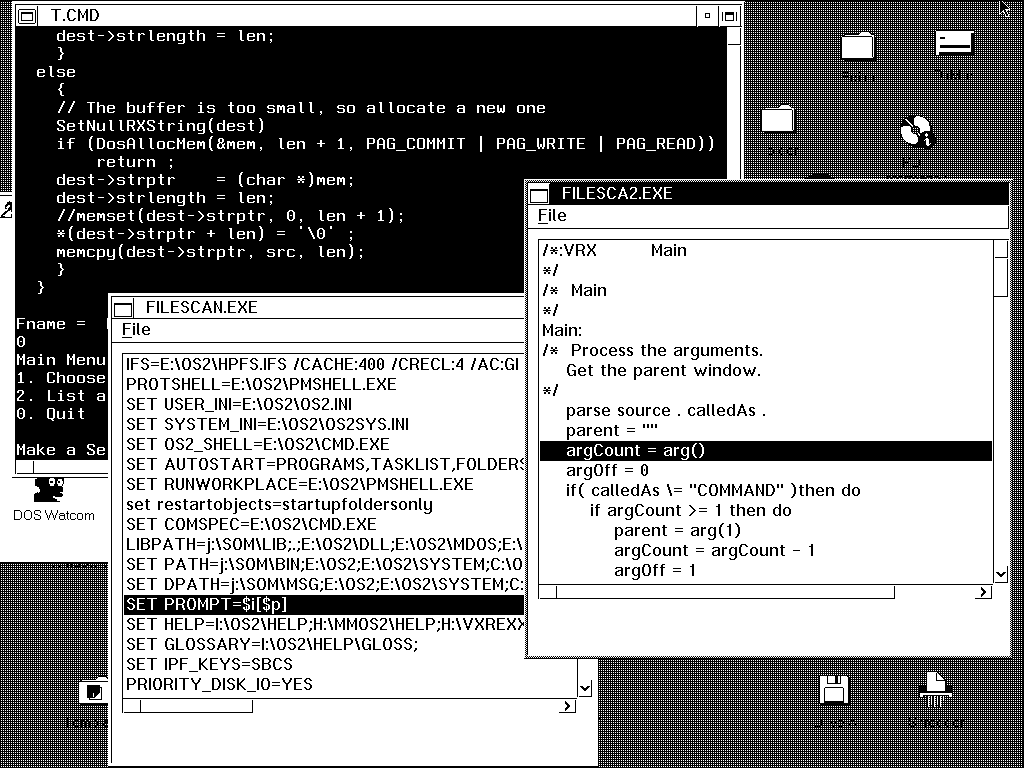Select 'parse source . calledAs .' line

(x=665, y=410)
